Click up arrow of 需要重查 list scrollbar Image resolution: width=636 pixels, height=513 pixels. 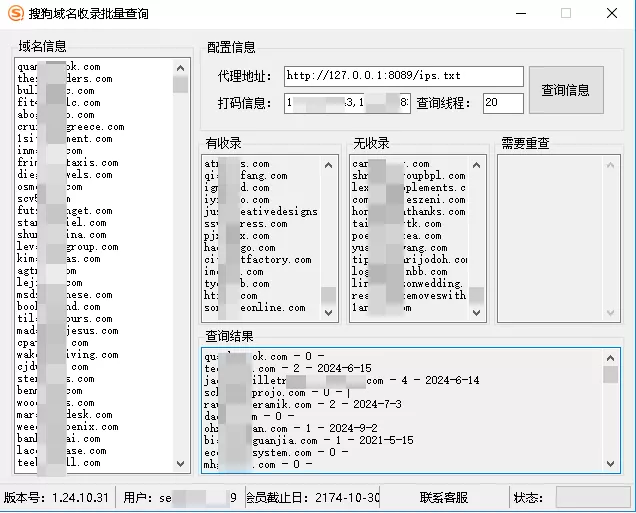[610, 165]
